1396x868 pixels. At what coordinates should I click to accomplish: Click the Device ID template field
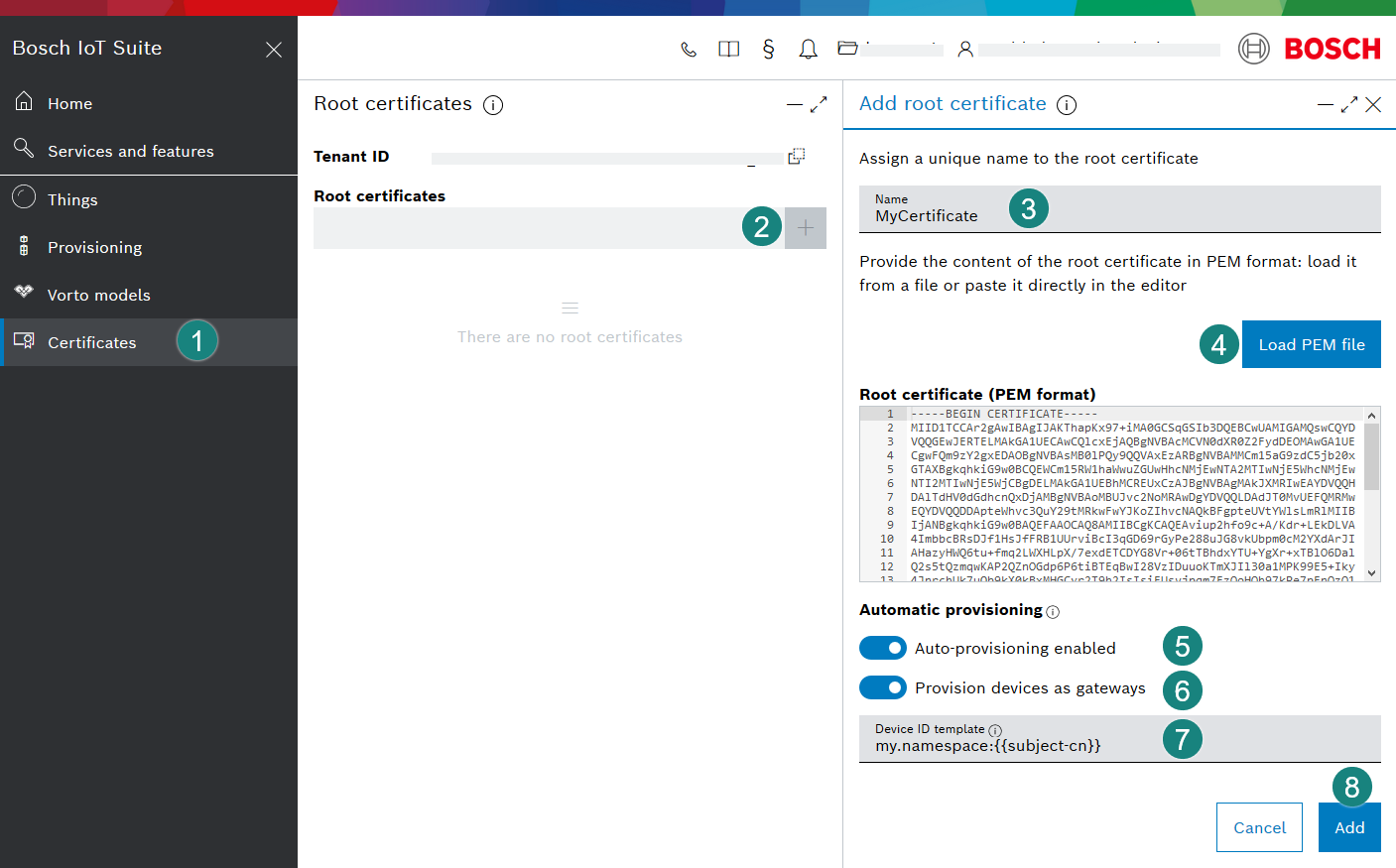(x=1120, y=739)
